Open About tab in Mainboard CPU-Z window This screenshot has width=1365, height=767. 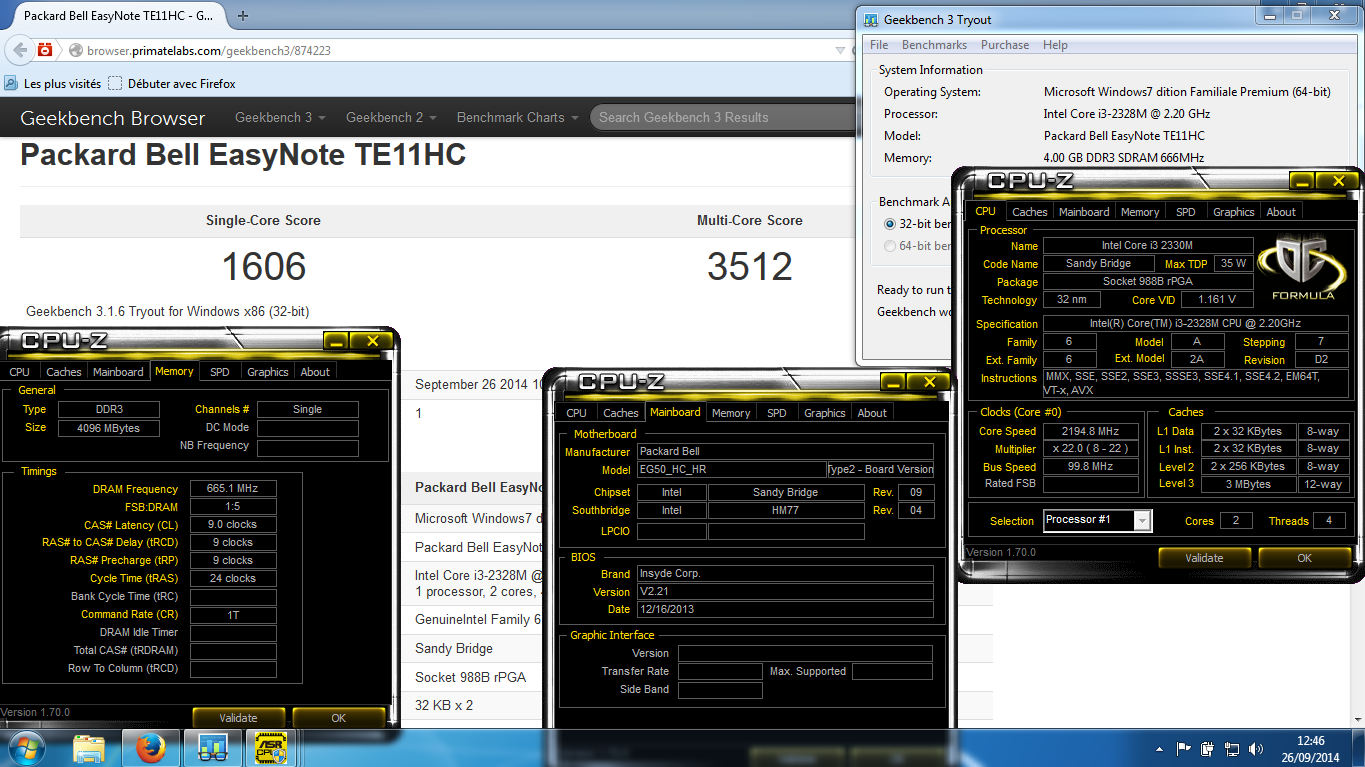coord(872,413)
